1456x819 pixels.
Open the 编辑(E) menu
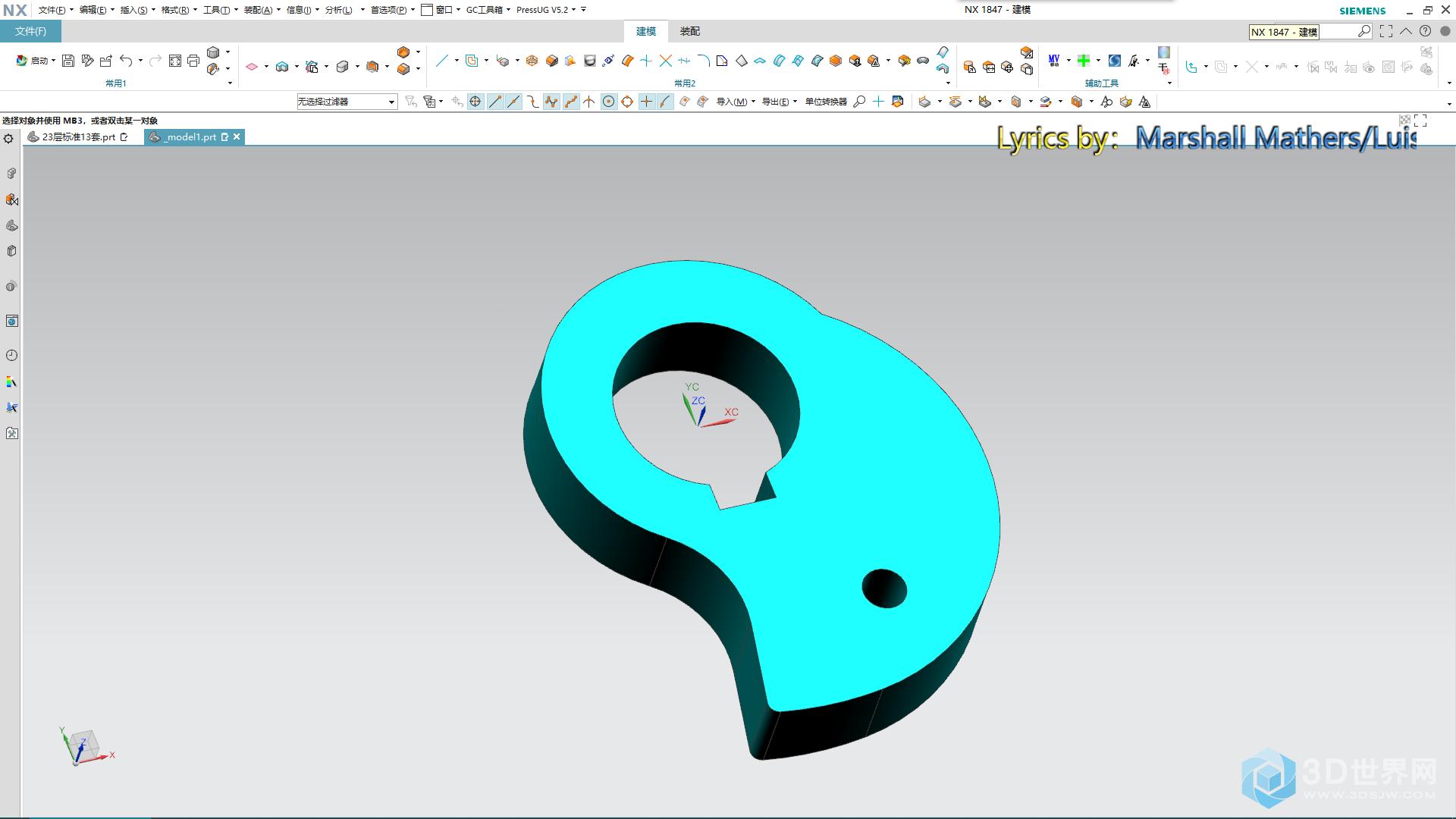click(96, 10)
